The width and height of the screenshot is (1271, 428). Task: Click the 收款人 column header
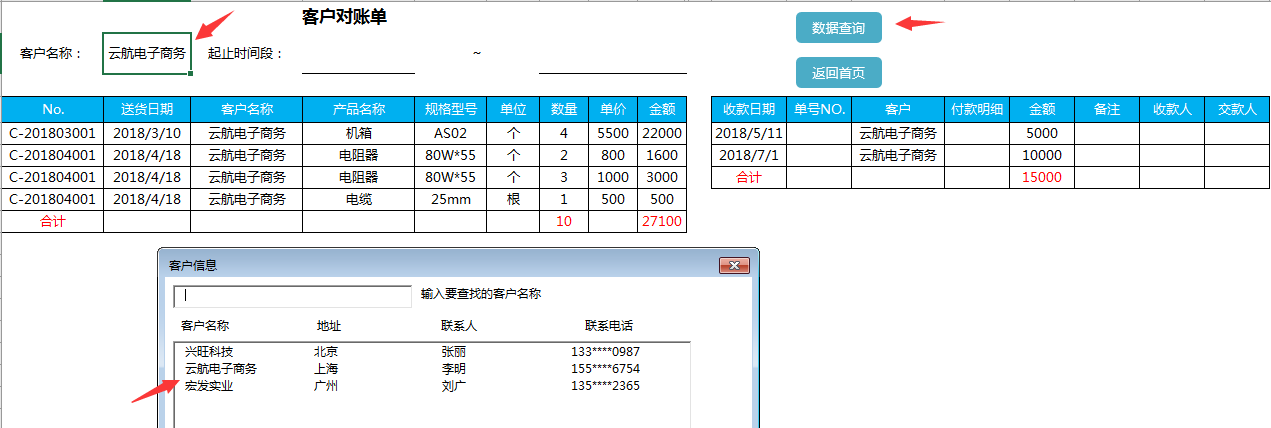pyautogui.click(x=1172, y=109)
